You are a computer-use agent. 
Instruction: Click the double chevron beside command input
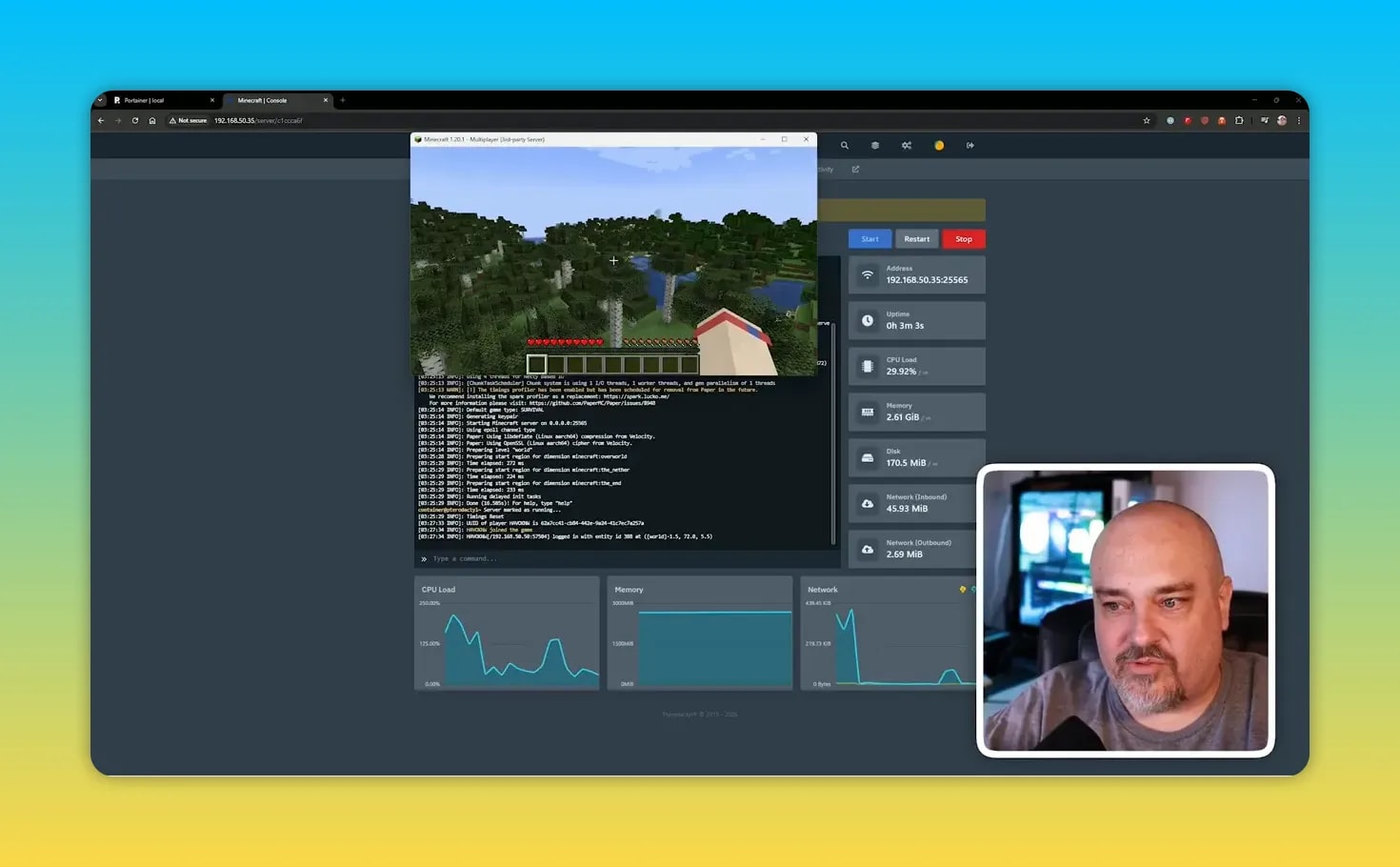[x=424, y=559]
